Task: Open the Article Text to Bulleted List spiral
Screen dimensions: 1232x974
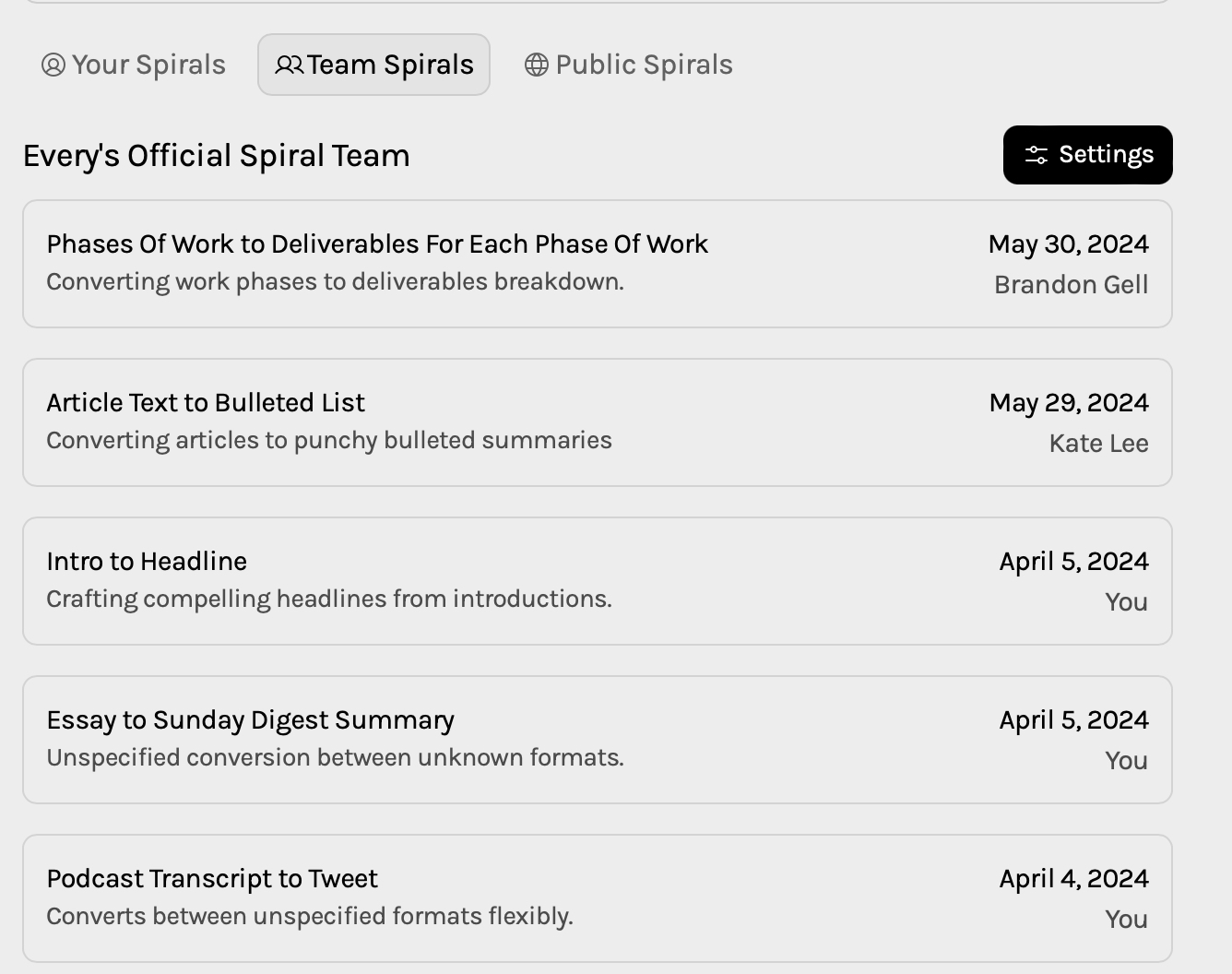Action: tap(206, 403)
